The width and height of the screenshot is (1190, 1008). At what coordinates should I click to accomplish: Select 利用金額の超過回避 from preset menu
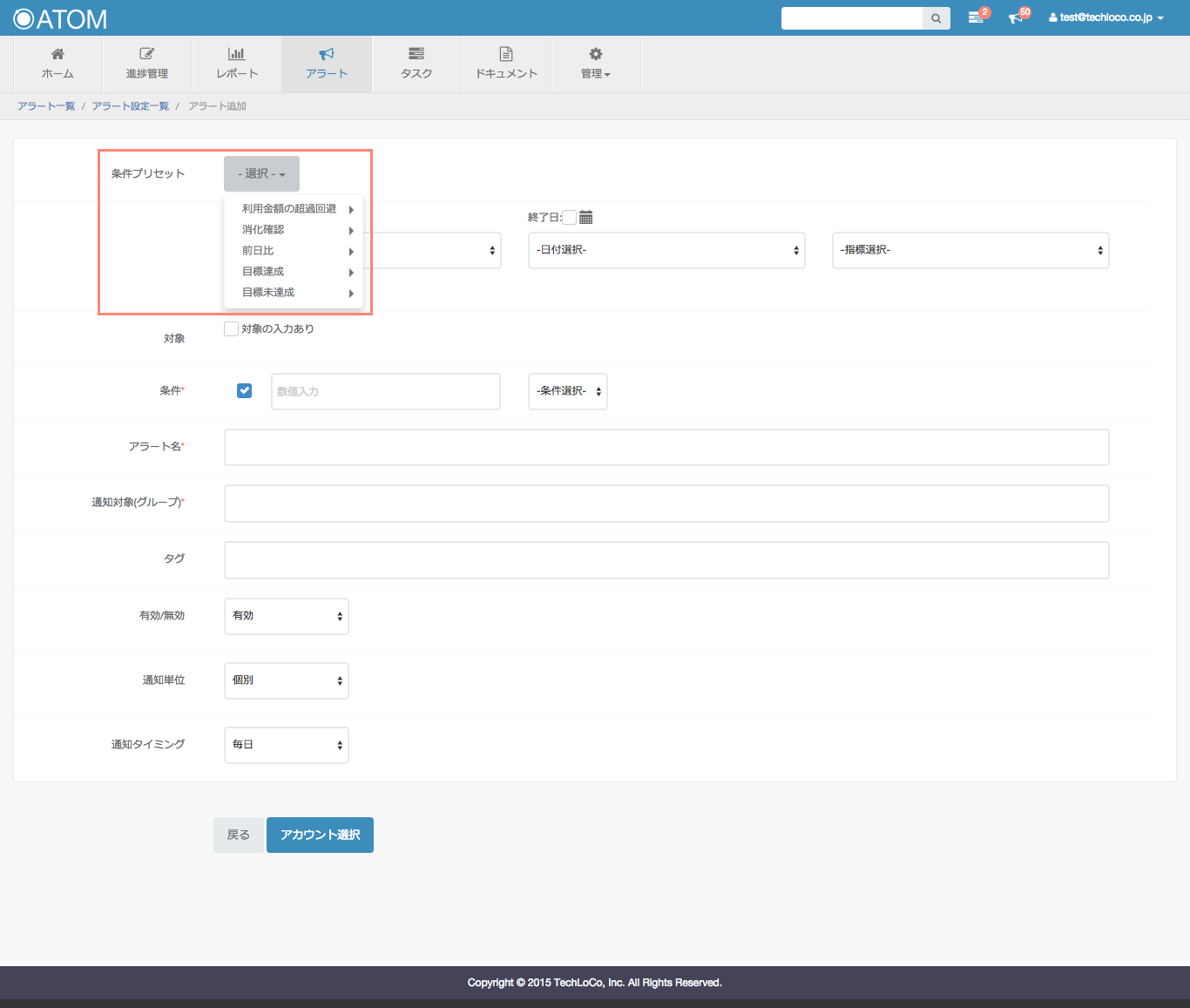click(x=289, y=209)
